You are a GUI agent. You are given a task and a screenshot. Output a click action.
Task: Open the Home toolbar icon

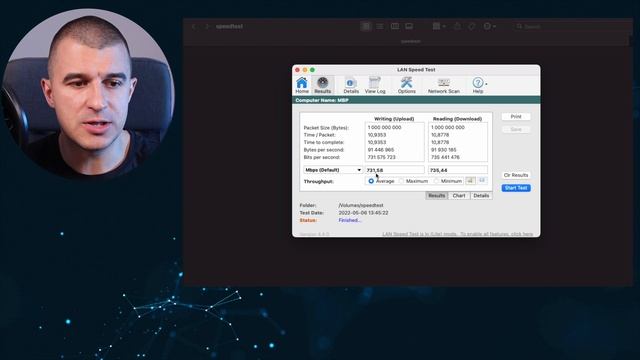[302, 85]
